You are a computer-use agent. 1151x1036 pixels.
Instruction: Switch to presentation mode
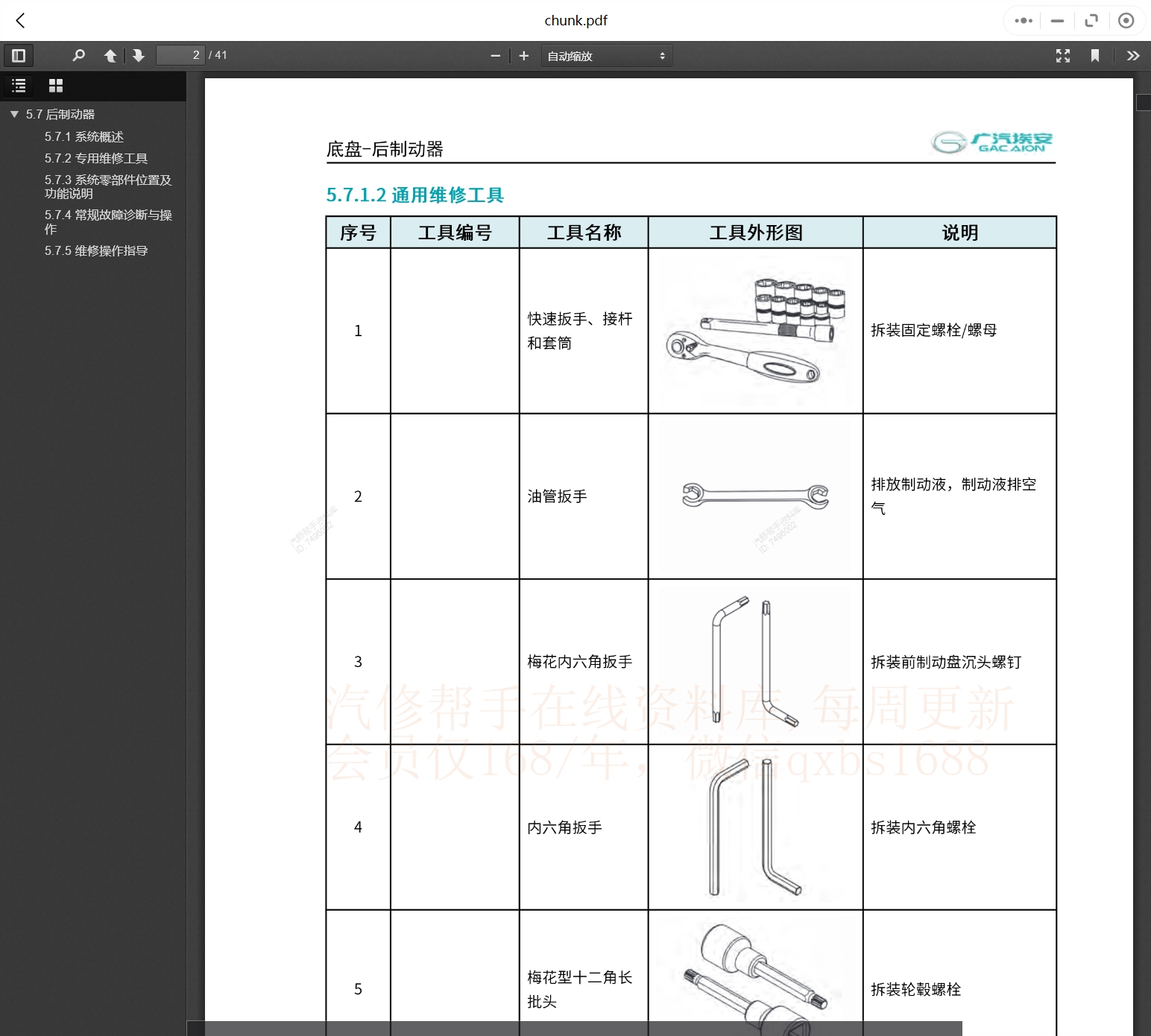click(1063, 55)
